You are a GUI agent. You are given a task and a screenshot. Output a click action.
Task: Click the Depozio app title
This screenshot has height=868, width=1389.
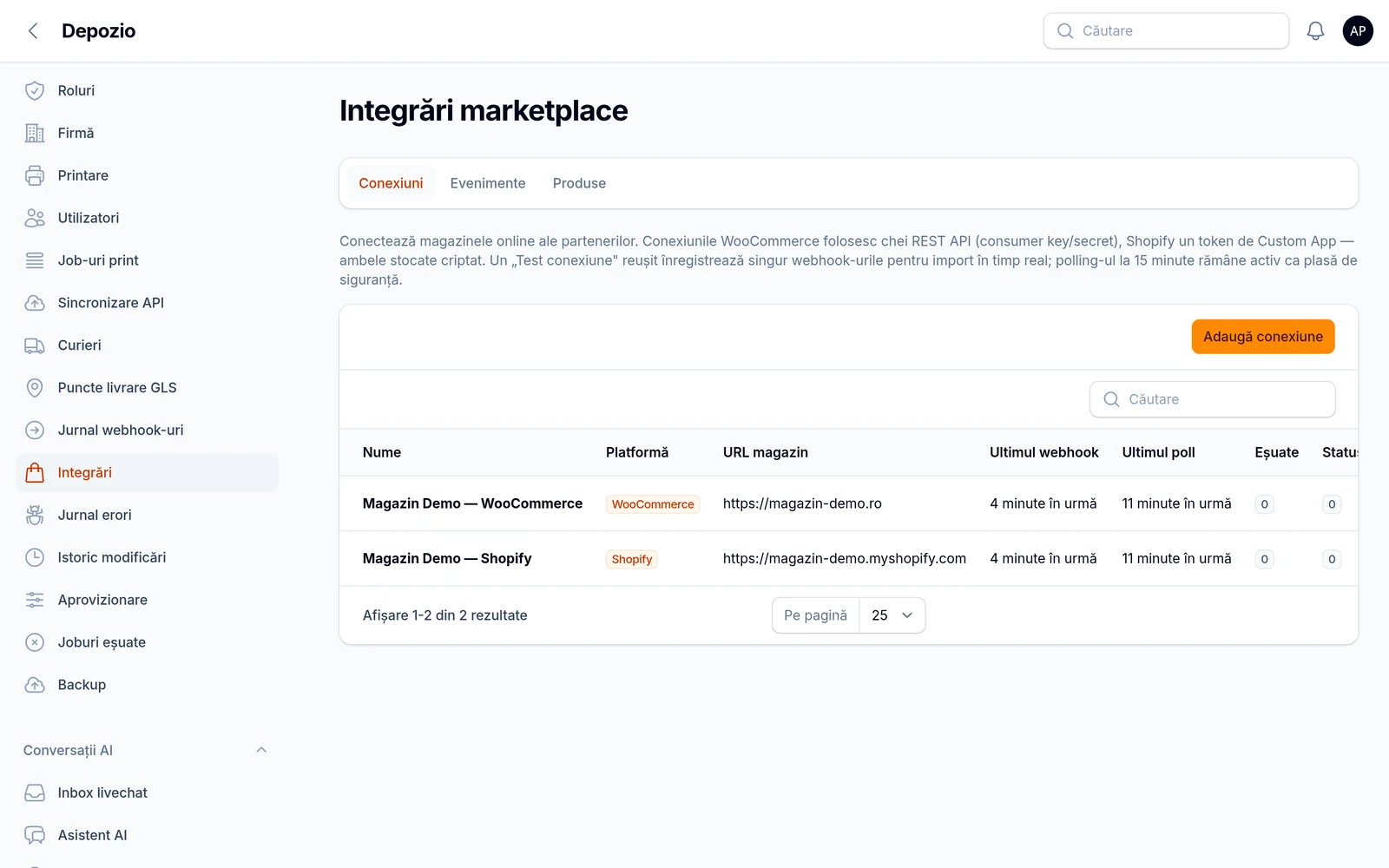[99, 31]
